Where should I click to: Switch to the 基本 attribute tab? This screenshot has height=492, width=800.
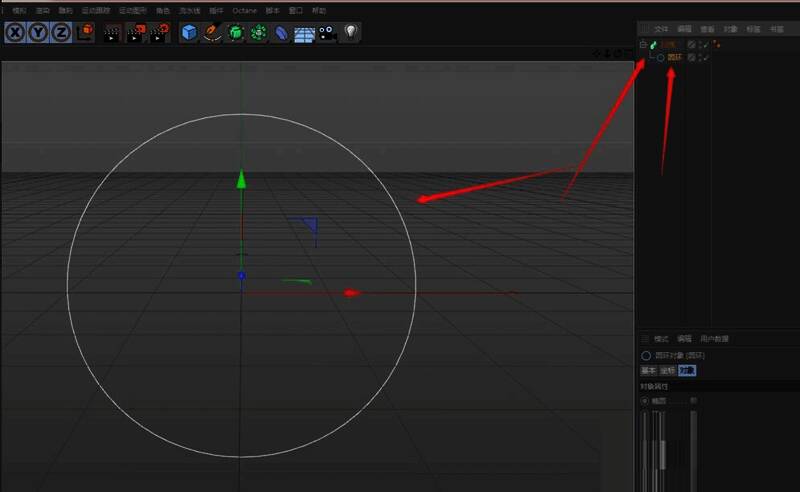(x=648, y=370)
